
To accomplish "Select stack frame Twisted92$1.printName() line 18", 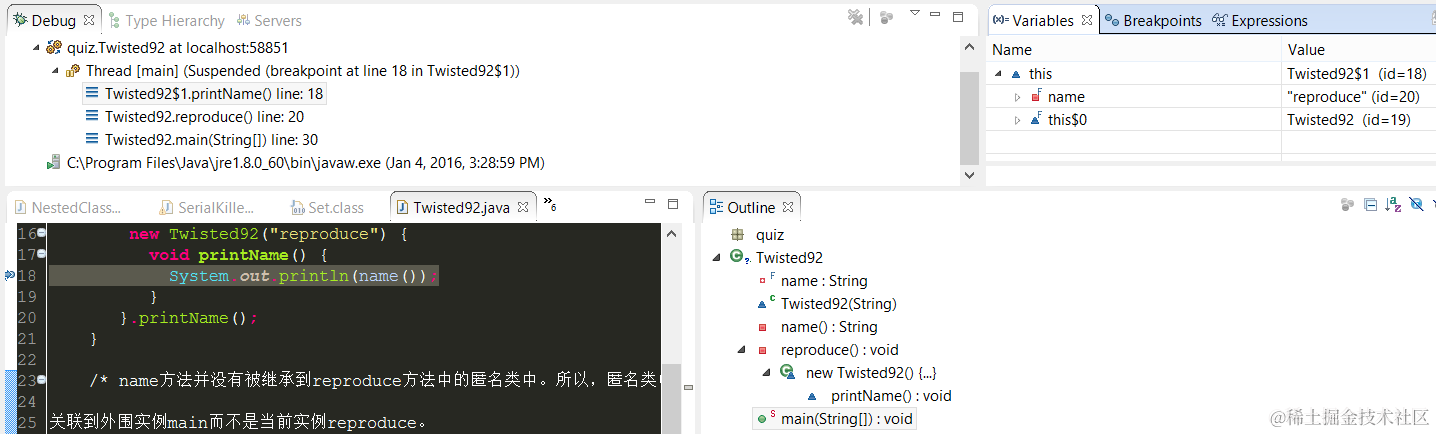I will tap(204, 93).
